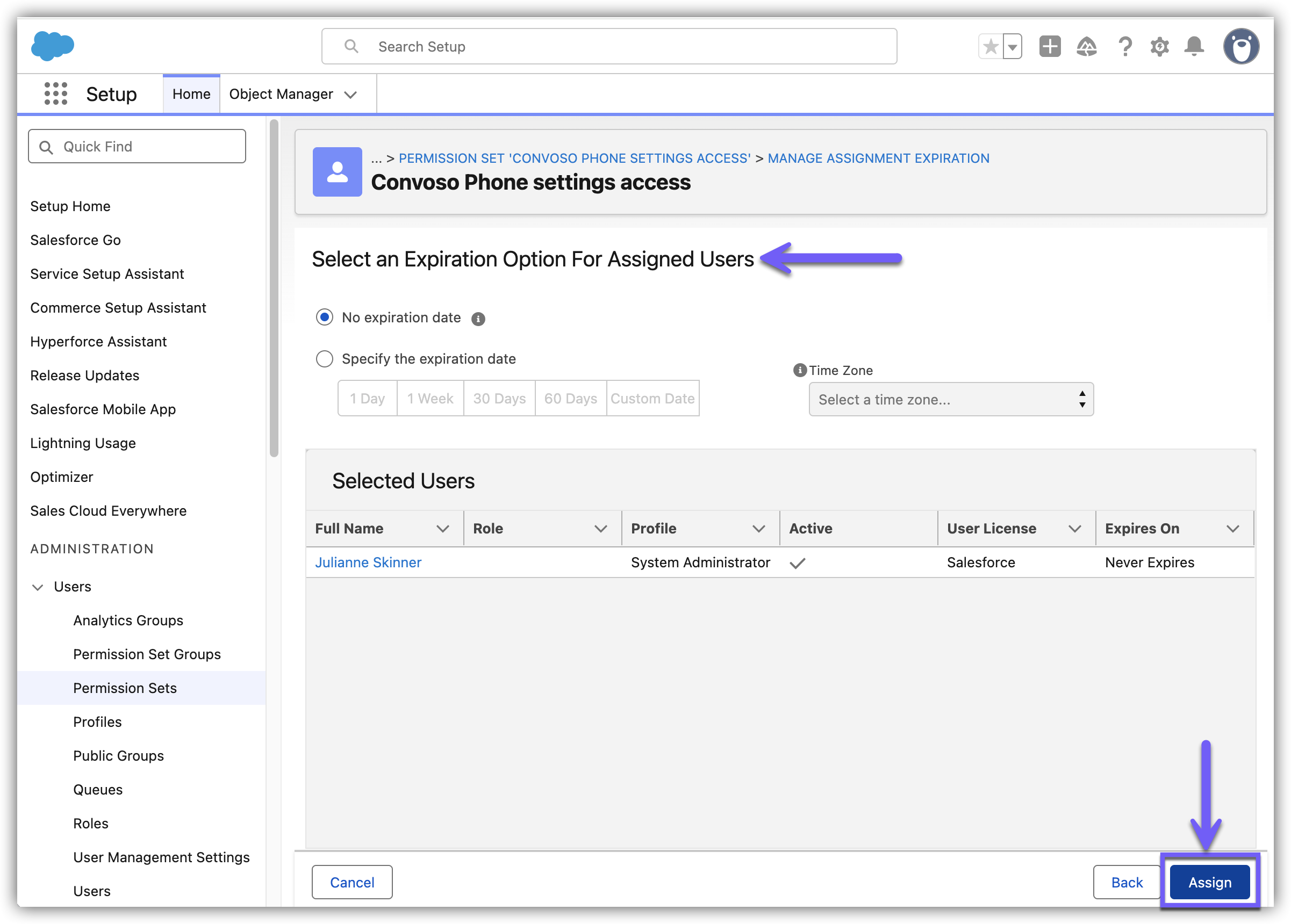This screenshot has width=1291, height=924.
Task: Open the Object Manager tab
Action: pos(281,95)
